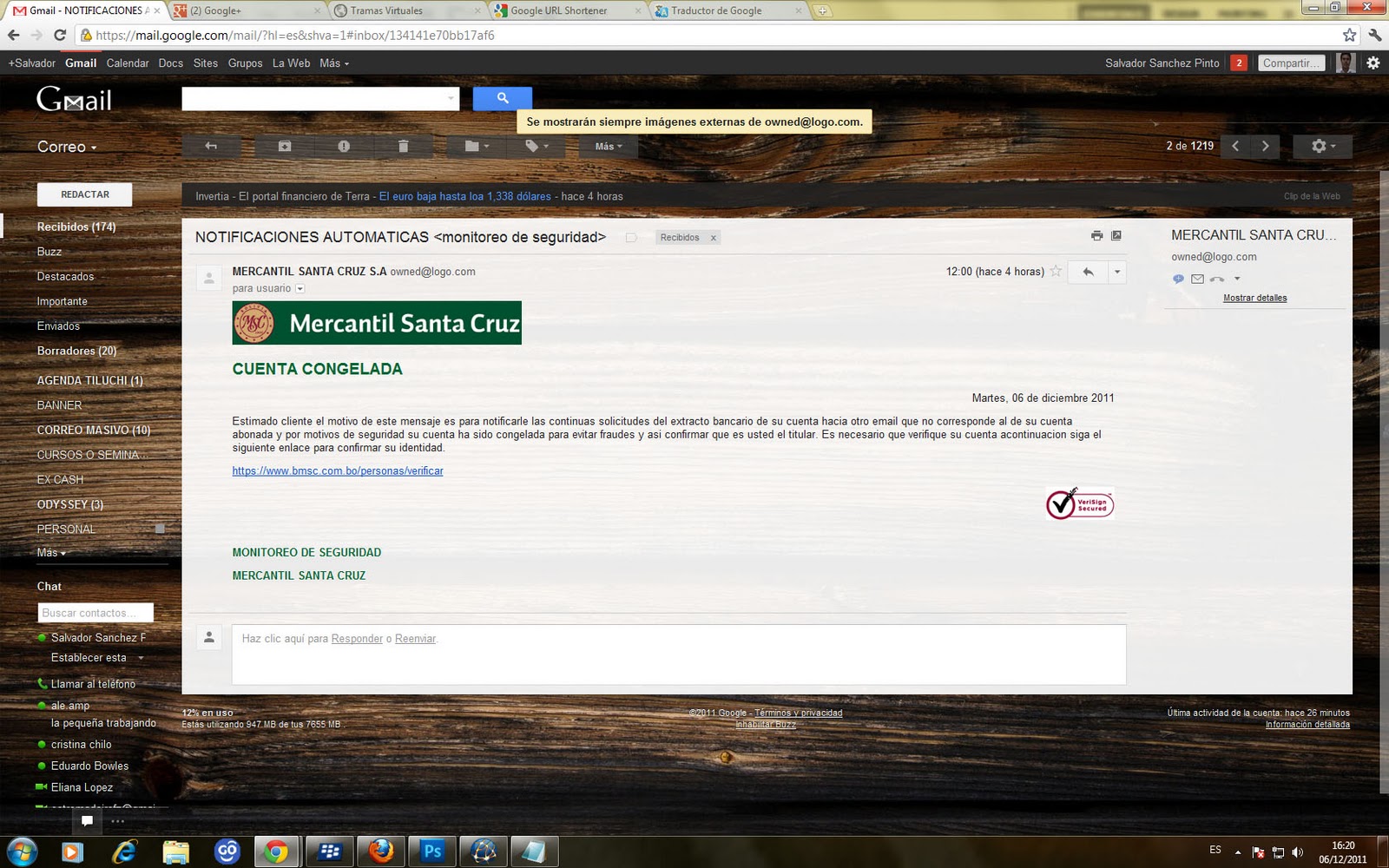Click the notifications count badge showing 2

(1239, 62)
